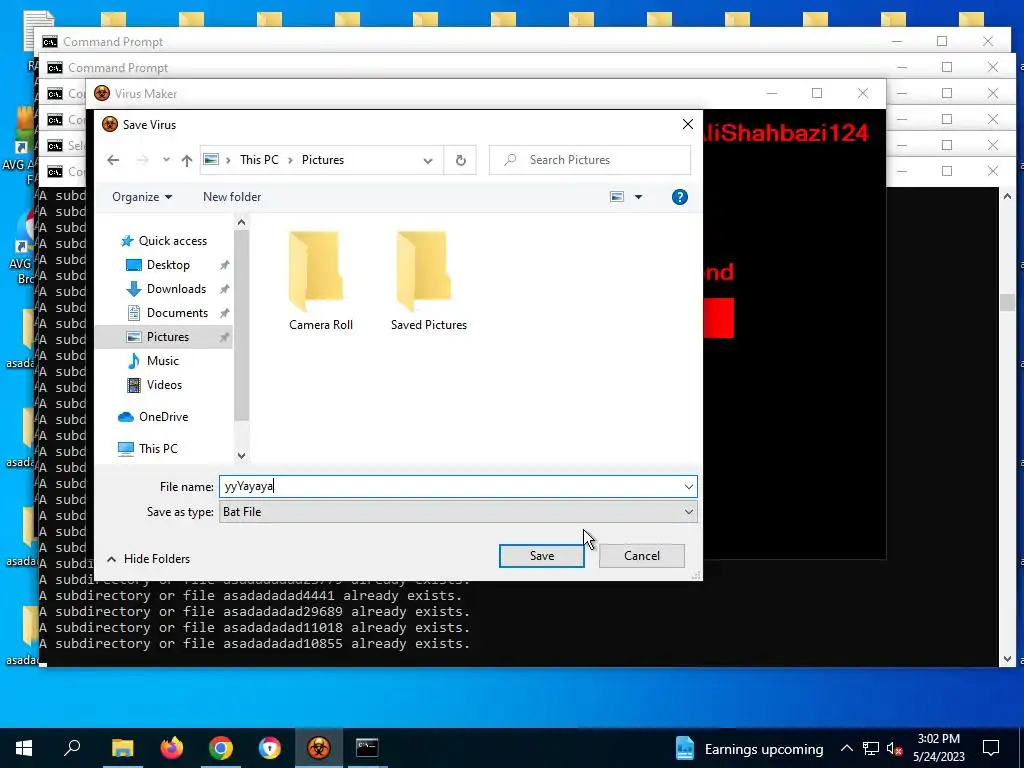Viewport: 1024px width, 768px height.
Task: Open File Explorer from the taskbar
Action: click(x=122, y=748)
